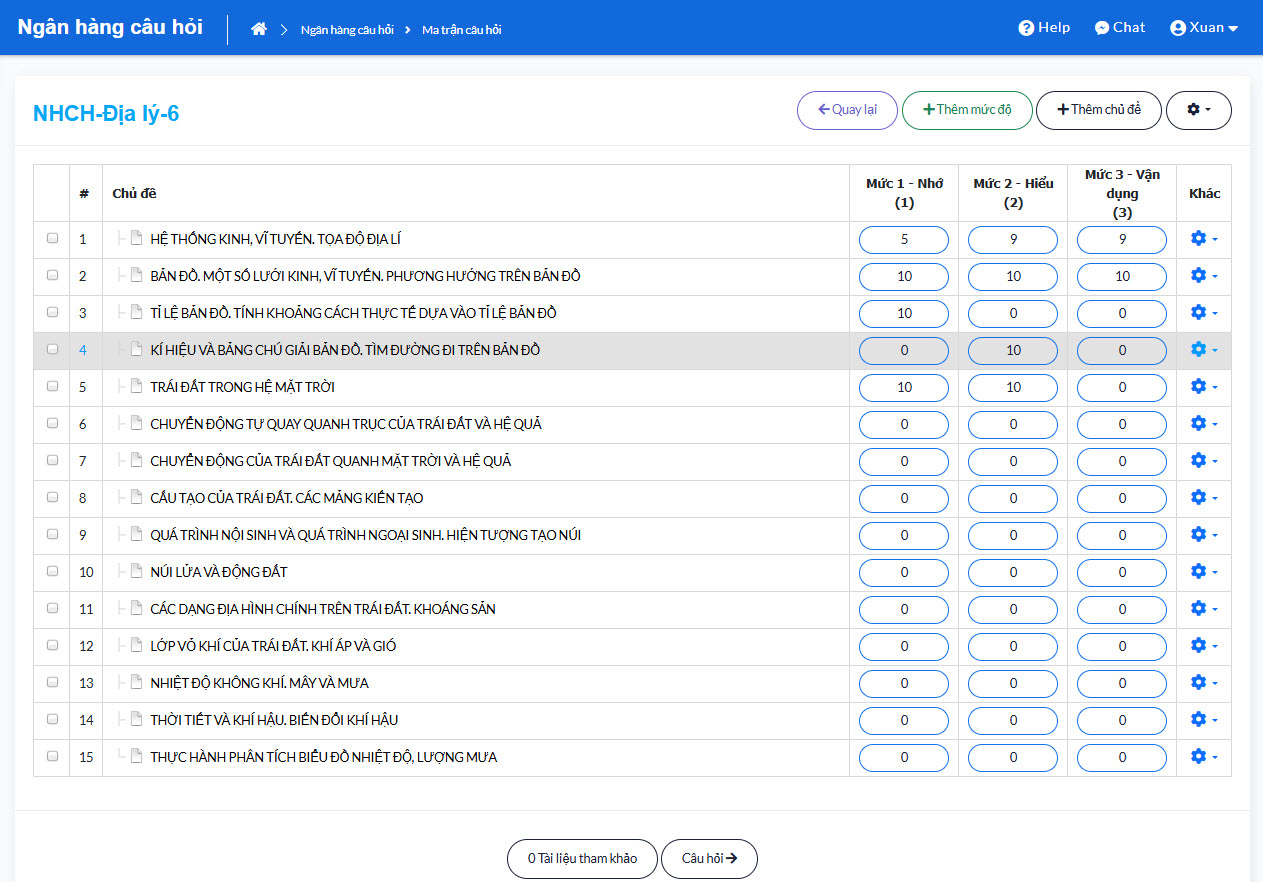1263x882 pixels.
Task: Tick the checkbox for topic 14
Action: click(x=52, y=720)
